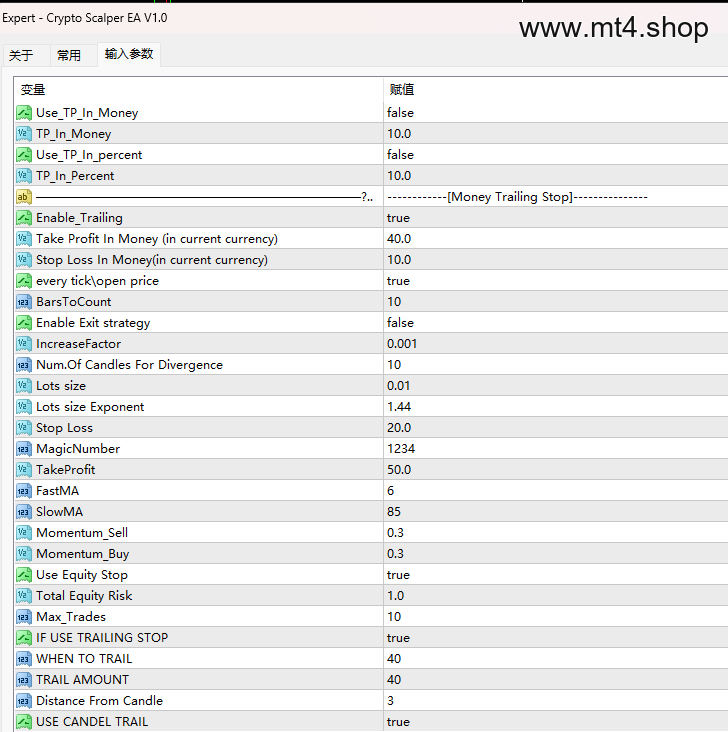728x732 pixels.
Task: Click the Enable Exit strategy boolean icon
Action: 24,323
